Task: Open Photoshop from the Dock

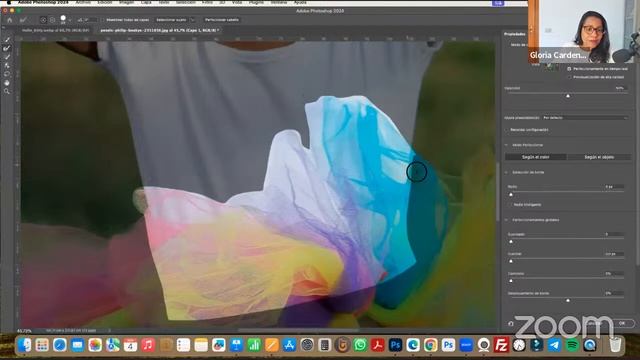Action: point(395,345)
